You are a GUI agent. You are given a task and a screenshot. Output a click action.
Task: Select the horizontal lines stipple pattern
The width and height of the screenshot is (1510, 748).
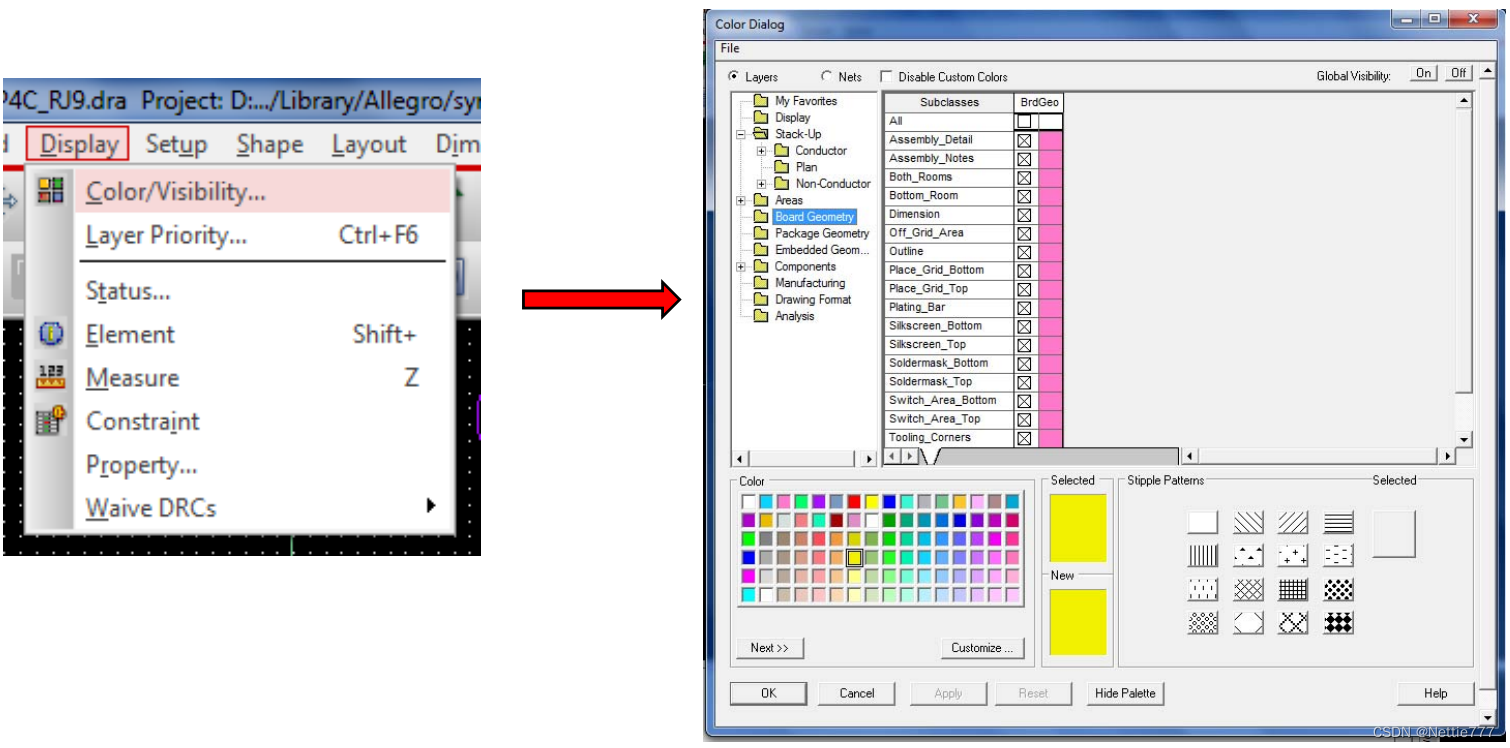pos(1338,522)
